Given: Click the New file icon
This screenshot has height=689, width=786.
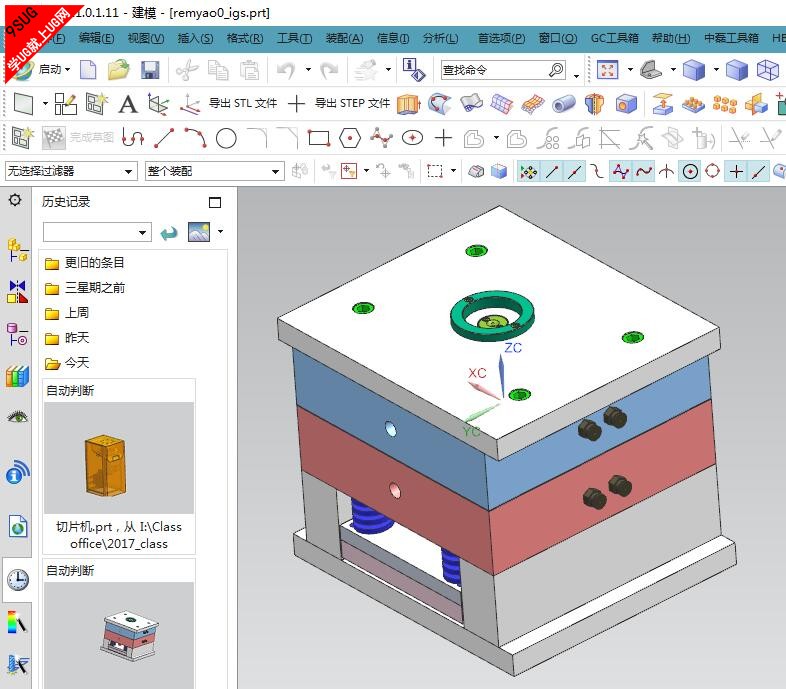Looking at the screenshot, I should [88, 70].
